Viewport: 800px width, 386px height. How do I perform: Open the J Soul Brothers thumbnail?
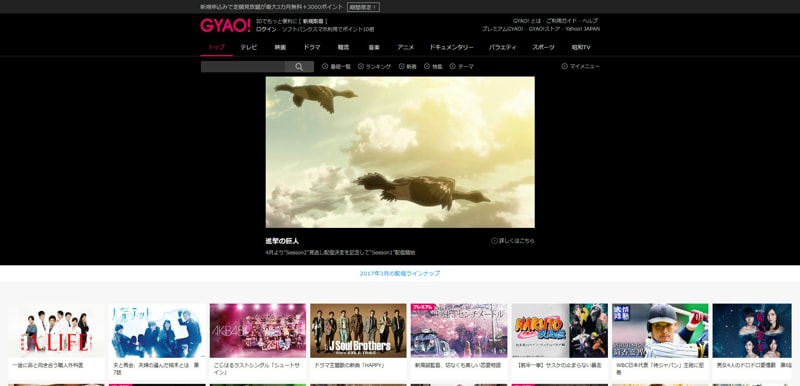[x=358, y=330]
